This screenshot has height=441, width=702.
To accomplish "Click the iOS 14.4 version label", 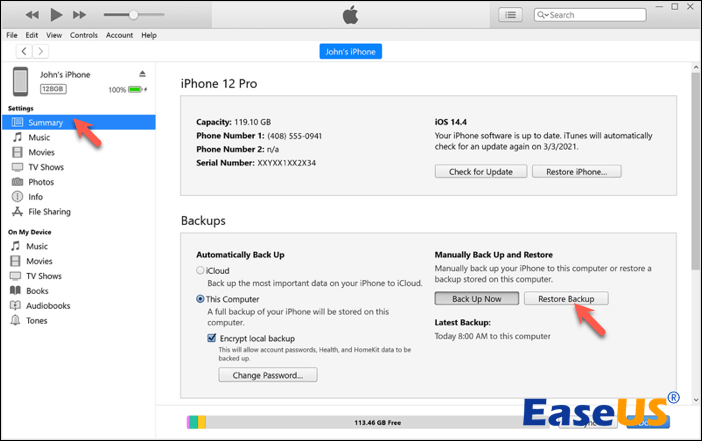I will point(450,122).
